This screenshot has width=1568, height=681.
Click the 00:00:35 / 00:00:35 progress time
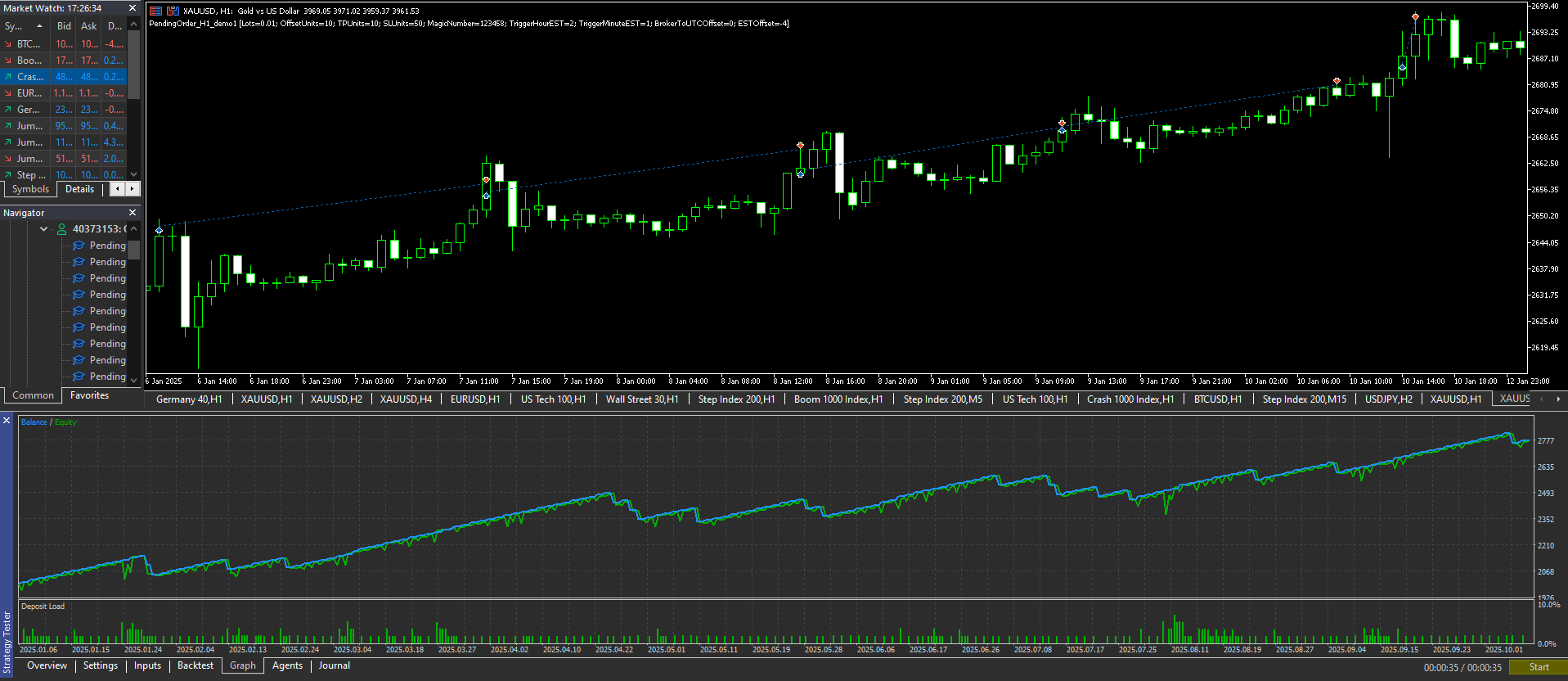pyautogui.click(x=1462, y=668)
